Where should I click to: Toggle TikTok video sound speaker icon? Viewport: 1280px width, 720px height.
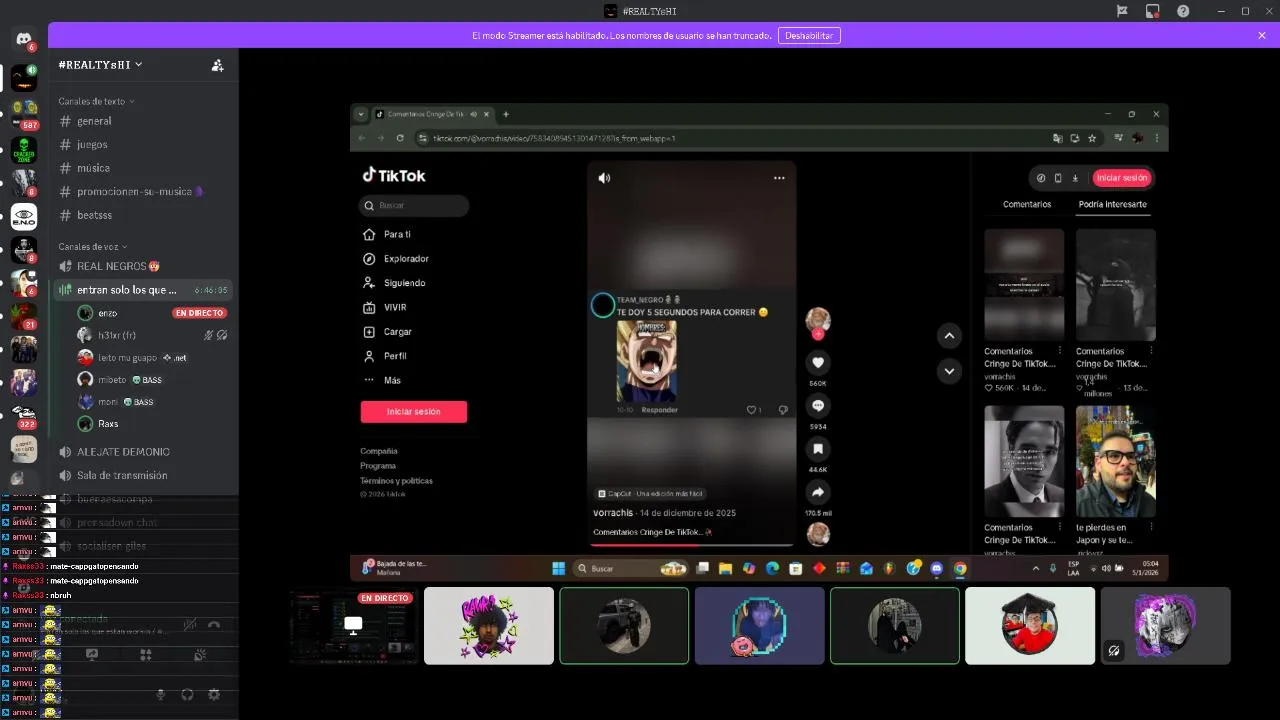tap(604, 178)
